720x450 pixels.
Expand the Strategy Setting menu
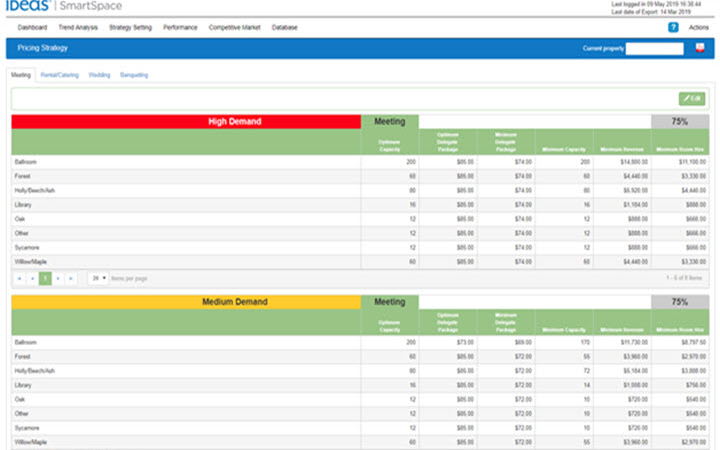coord(130,27)
